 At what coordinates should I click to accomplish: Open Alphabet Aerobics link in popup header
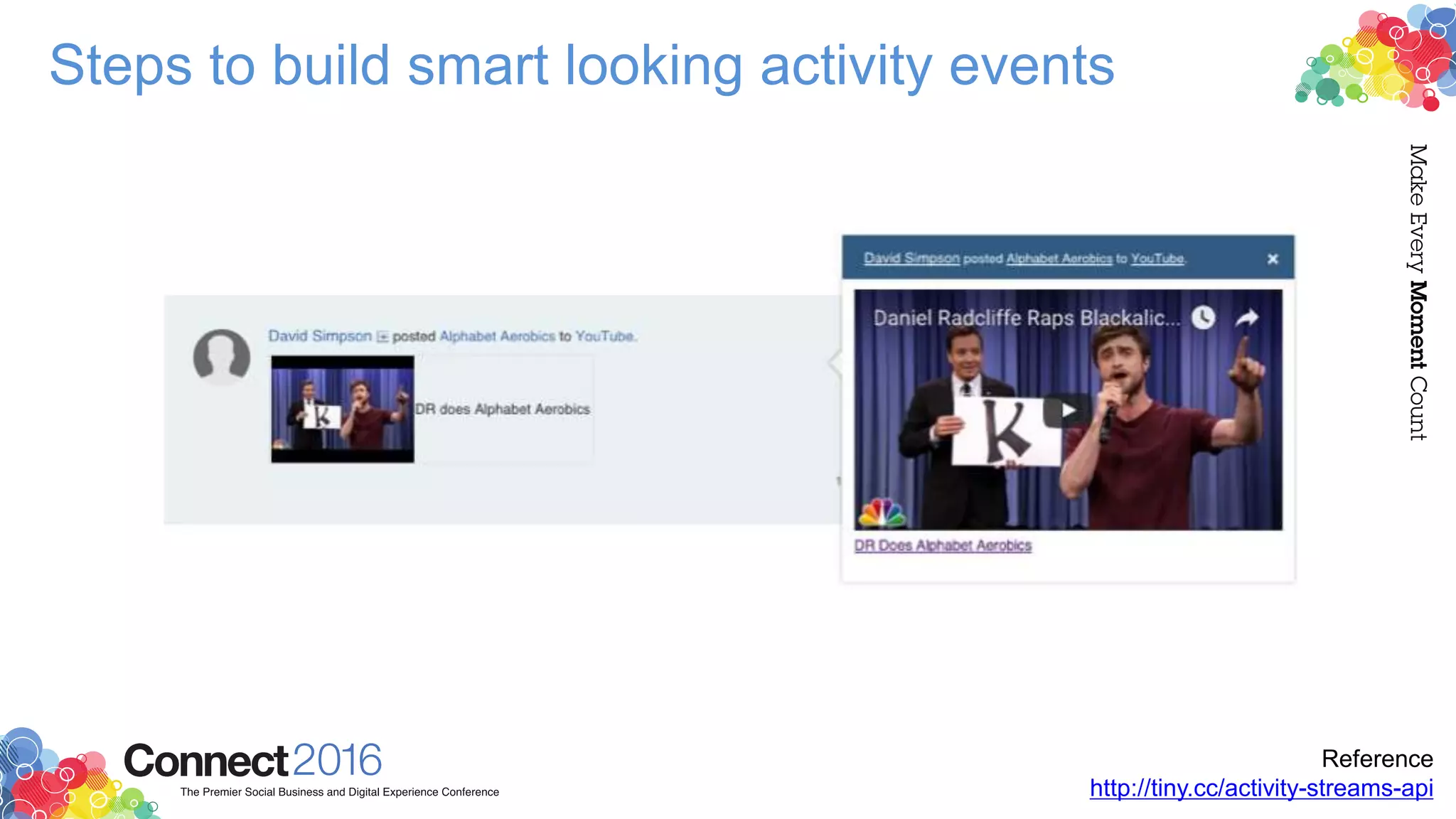(1059, 258)
